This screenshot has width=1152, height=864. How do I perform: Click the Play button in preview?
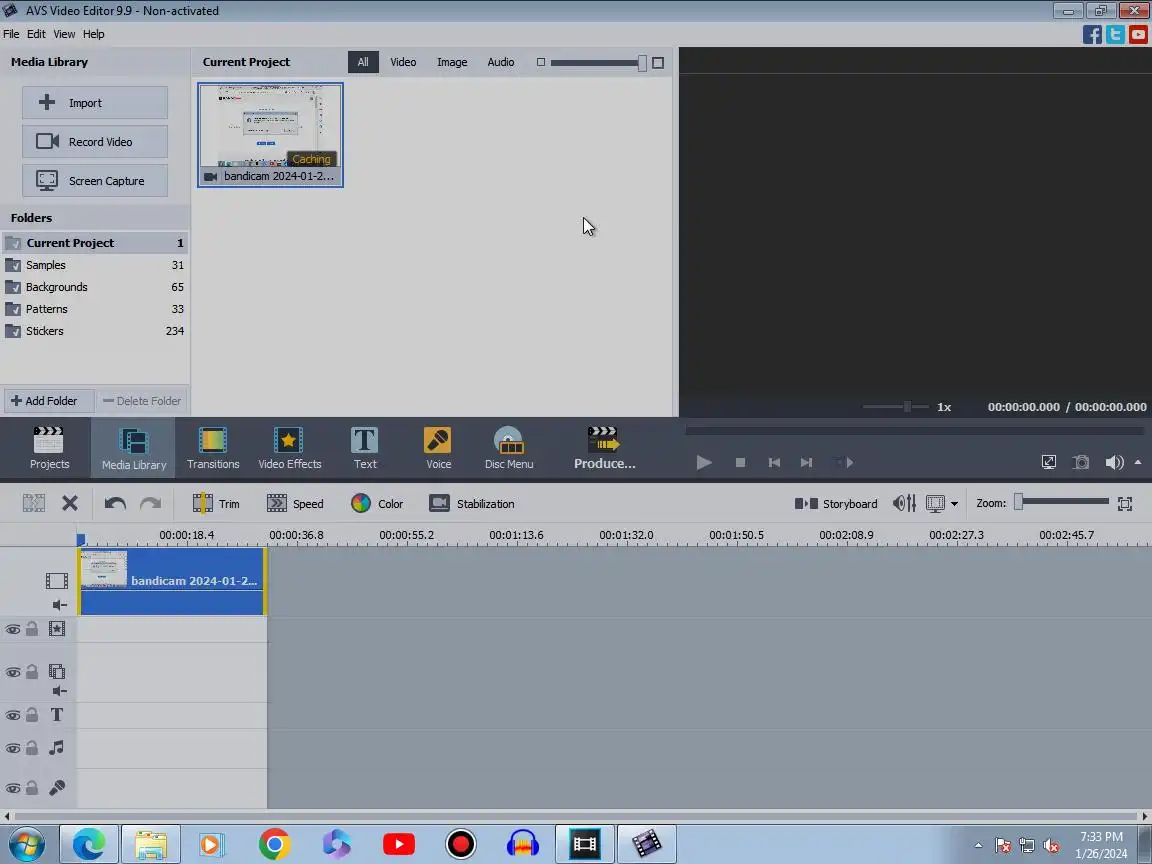coord(704,462)
